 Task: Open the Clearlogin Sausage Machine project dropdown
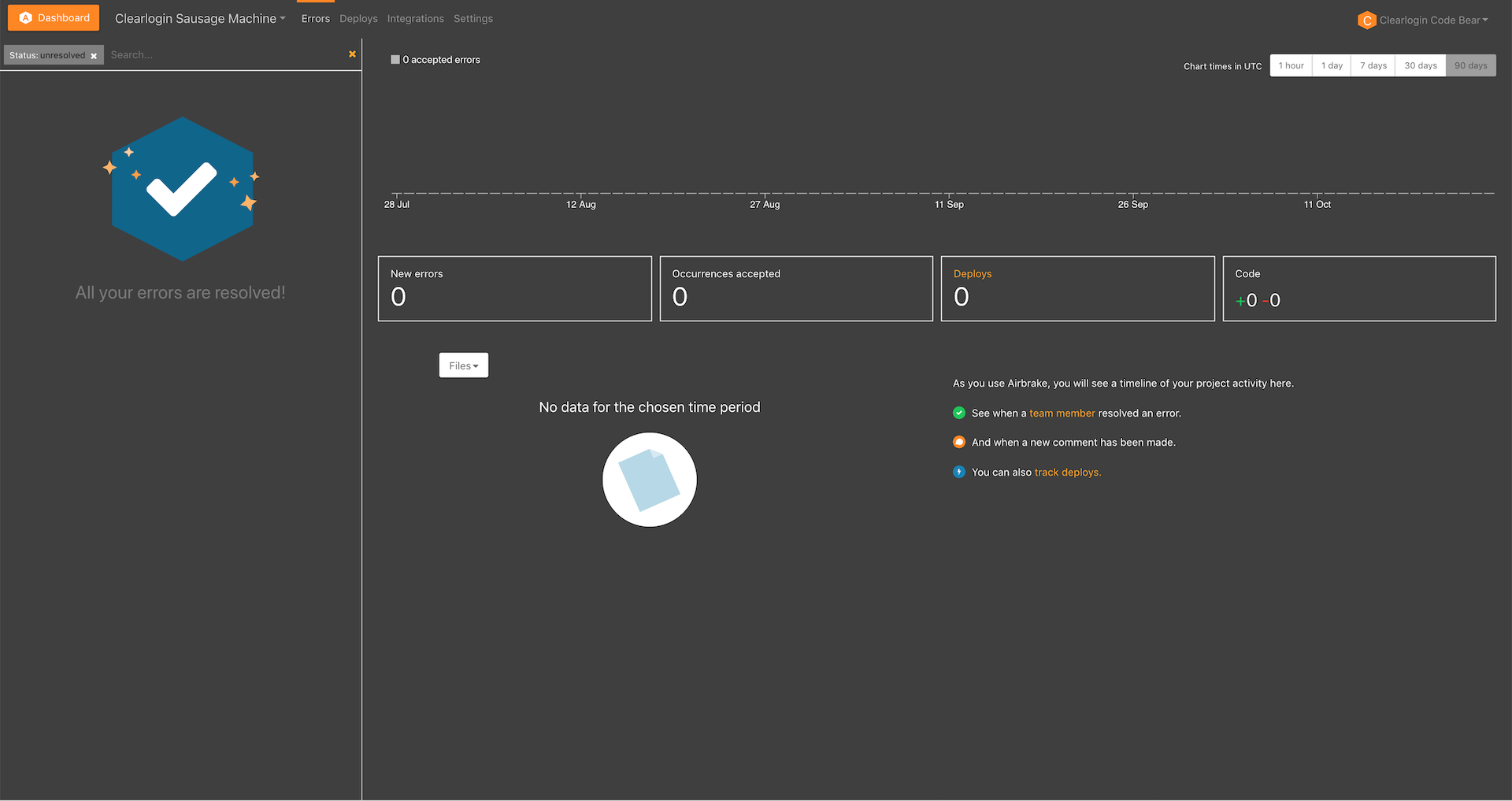point(200,18)
